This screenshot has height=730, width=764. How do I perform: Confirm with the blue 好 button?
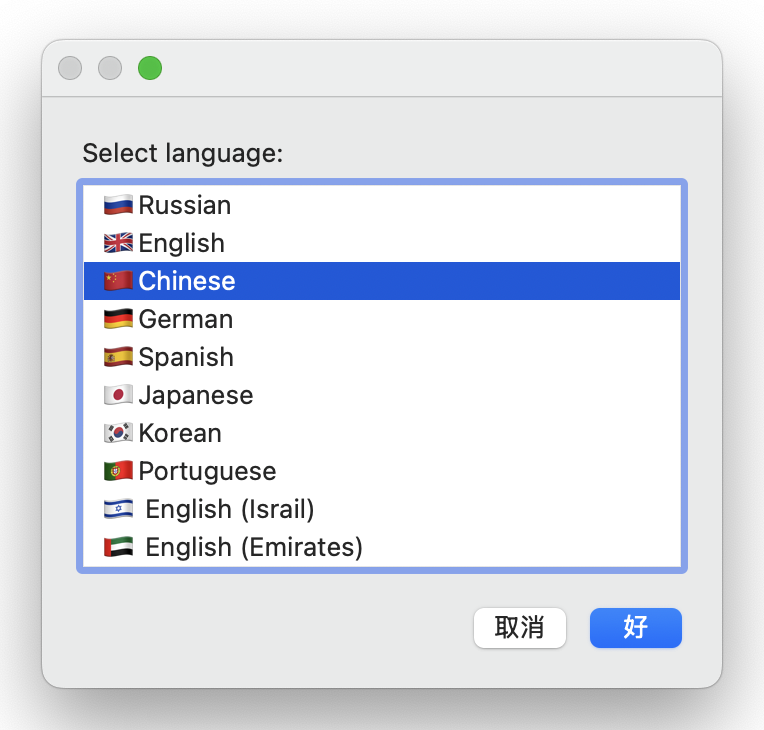(x=635, y=628)
